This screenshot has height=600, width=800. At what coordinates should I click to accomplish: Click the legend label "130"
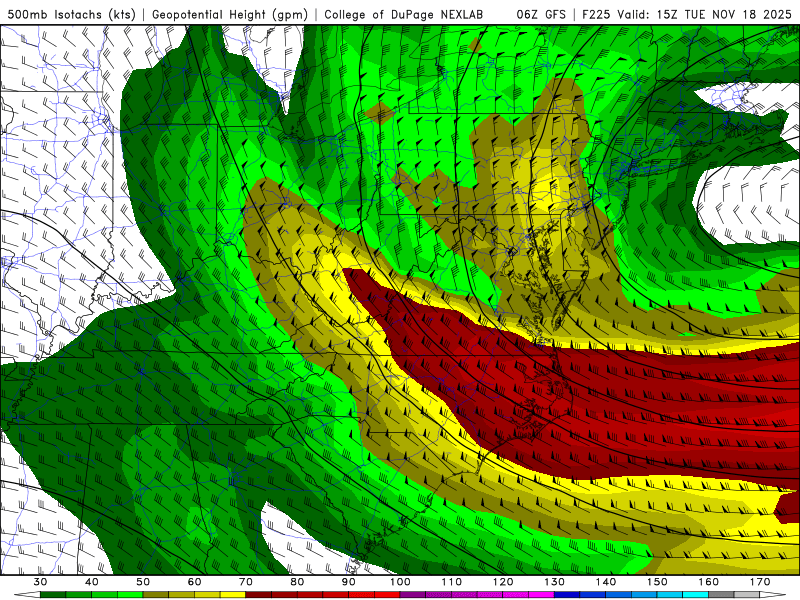(x=555, y=582)
